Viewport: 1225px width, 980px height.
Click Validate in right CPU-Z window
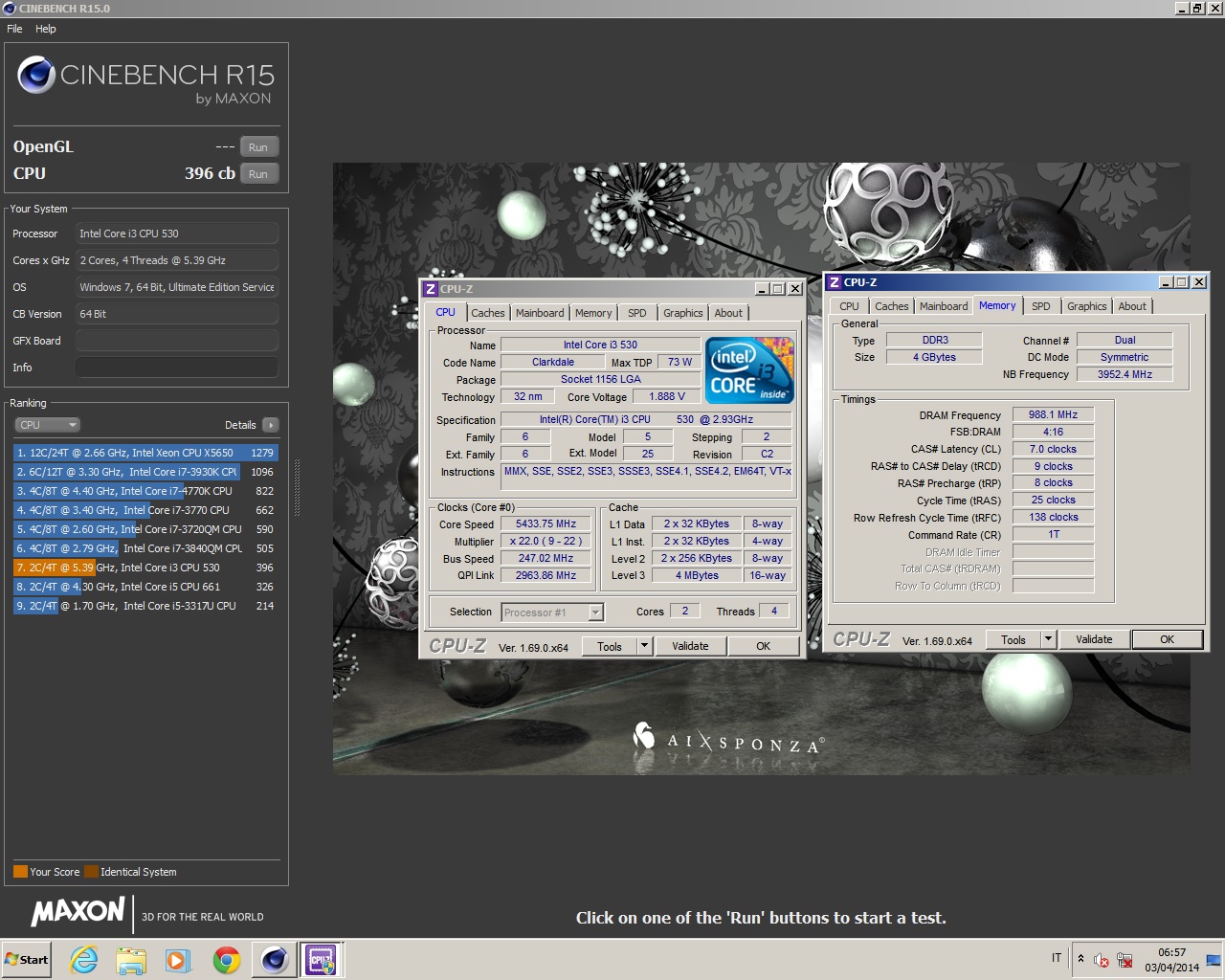[x=1094, y=640]
